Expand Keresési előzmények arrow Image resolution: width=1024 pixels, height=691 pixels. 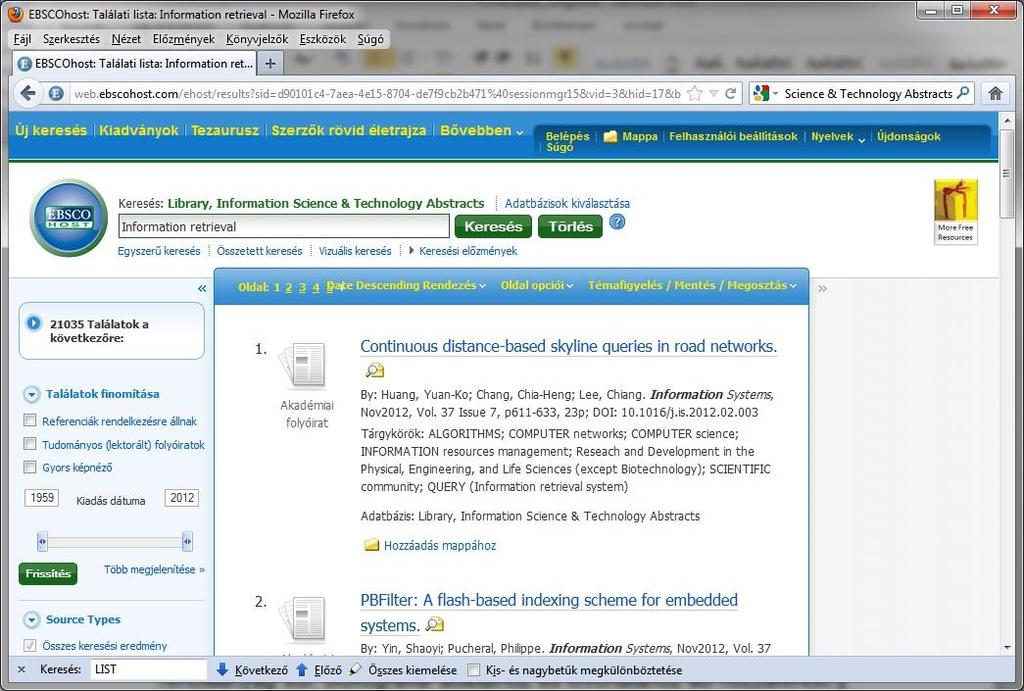coord(411,250)
